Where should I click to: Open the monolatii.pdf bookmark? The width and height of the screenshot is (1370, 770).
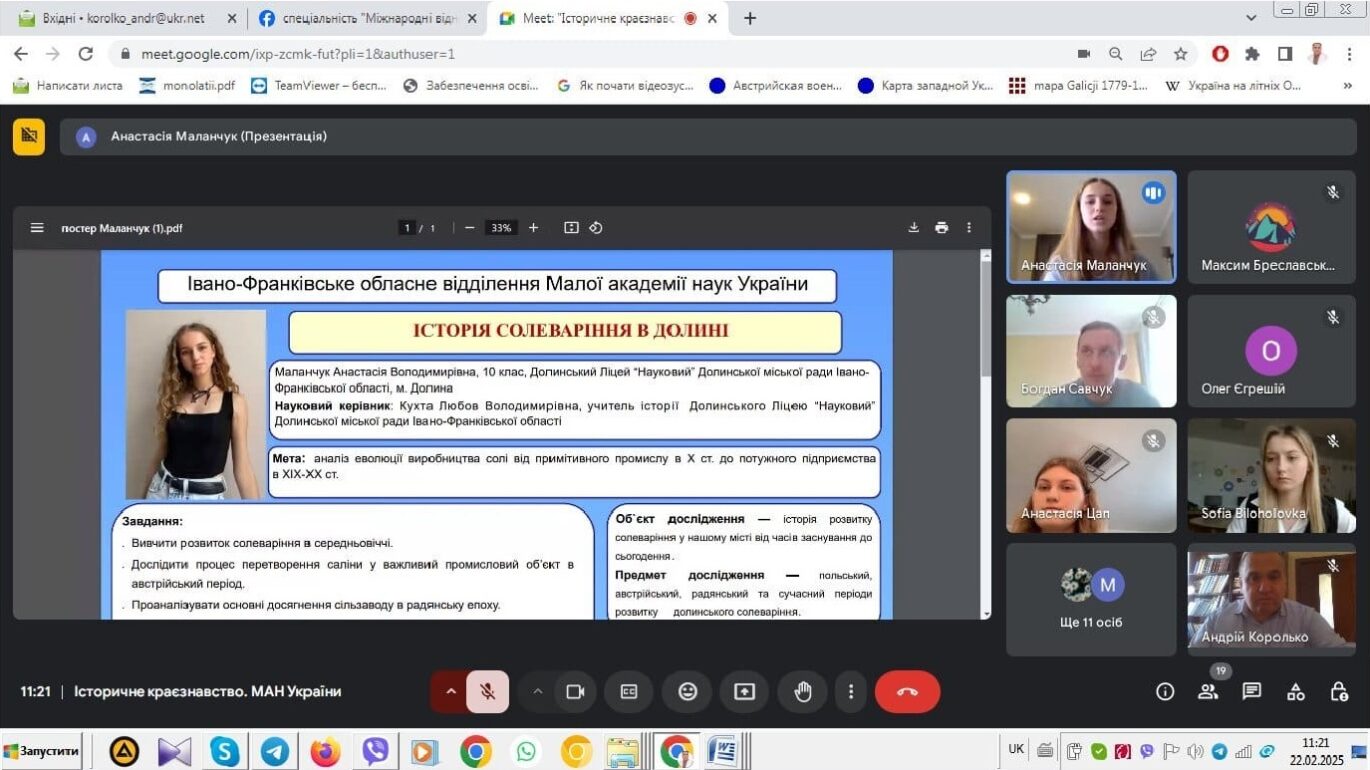pos(187,86)
